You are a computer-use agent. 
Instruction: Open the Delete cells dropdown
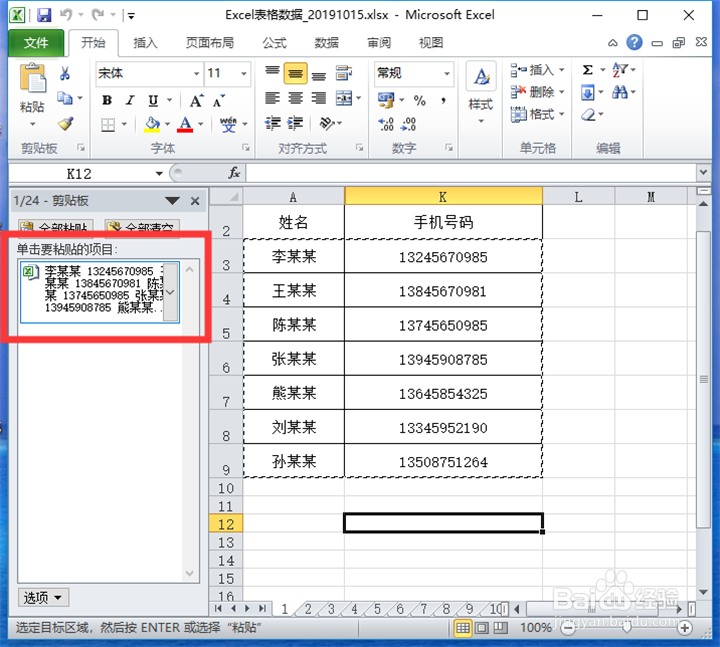562,92
